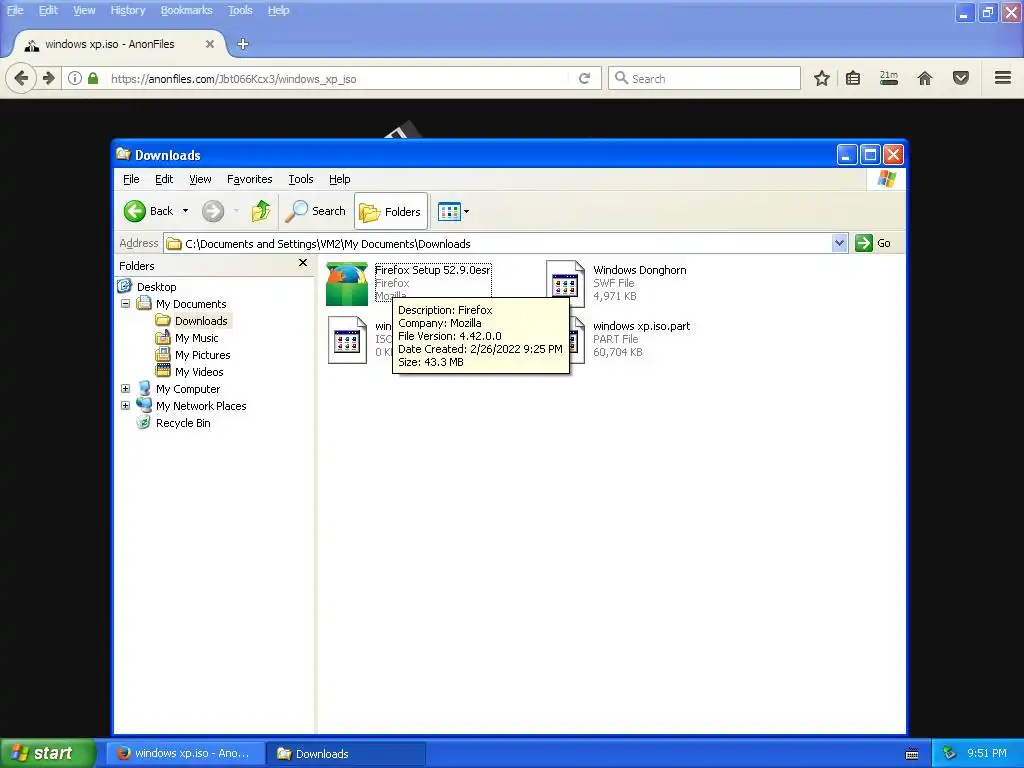This screenshot has width=1024, height=768.
Task: Open Search in Explorer toolbar
Action: point(316,211)
